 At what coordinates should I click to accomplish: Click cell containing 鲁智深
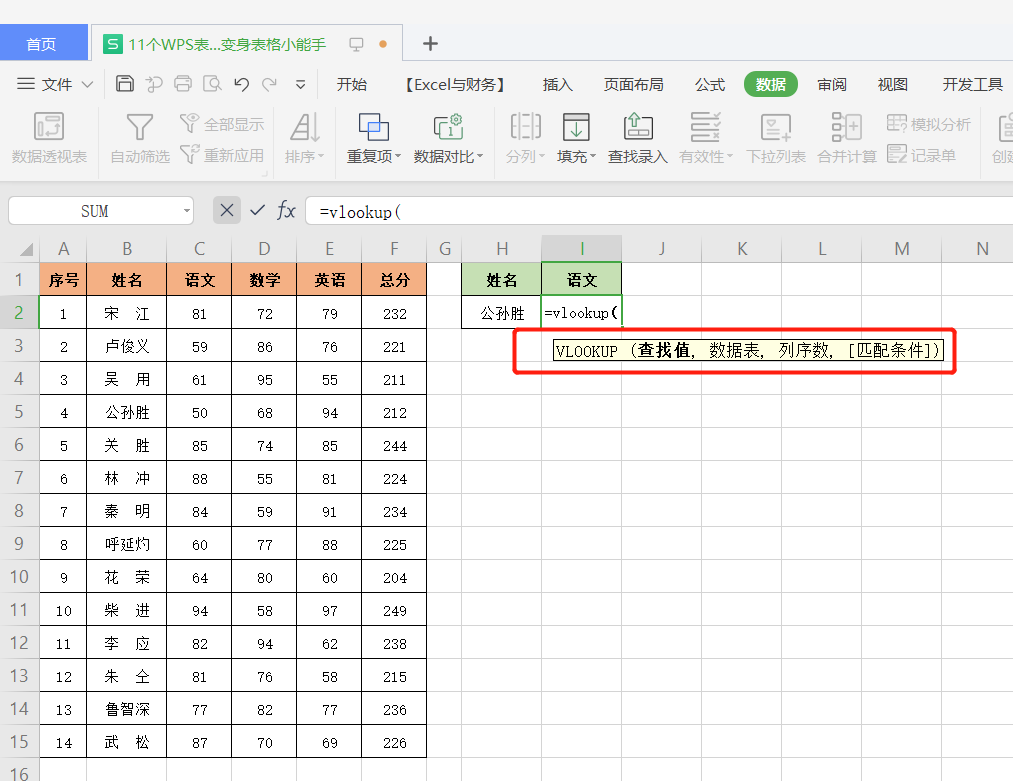(127, 709)
